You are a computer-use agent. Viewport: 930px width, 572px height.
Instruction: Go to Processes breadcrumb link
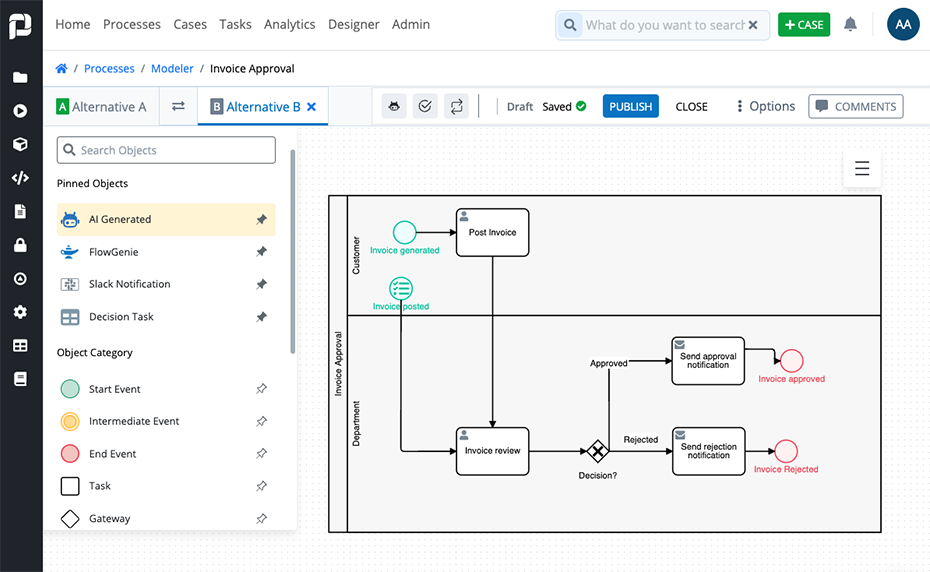coord(109,68)
